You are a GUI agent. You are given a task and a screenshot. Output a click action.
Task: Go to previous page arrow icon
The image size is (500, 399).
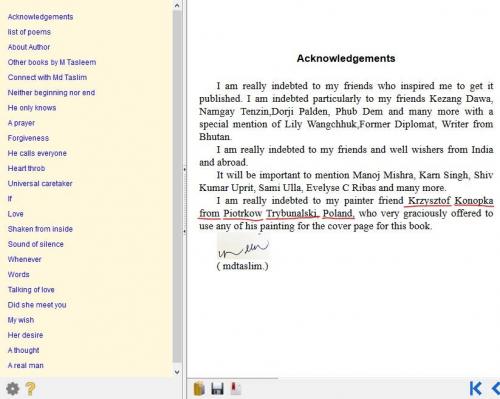click(x=496, y=388)
